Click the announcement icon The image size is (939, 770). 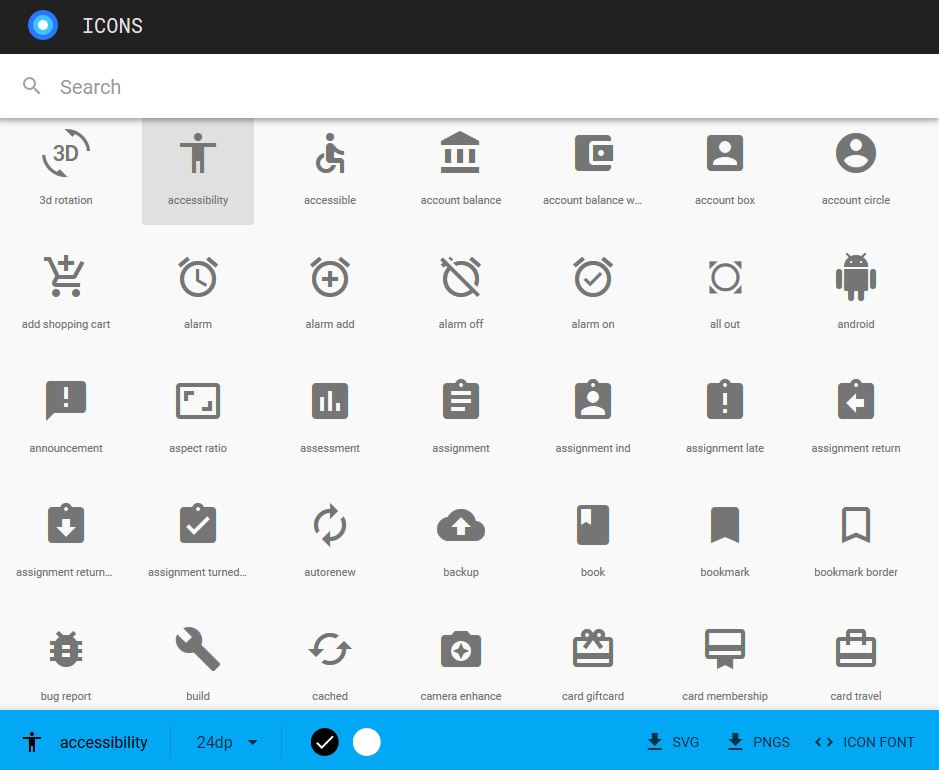pos(66,400)
